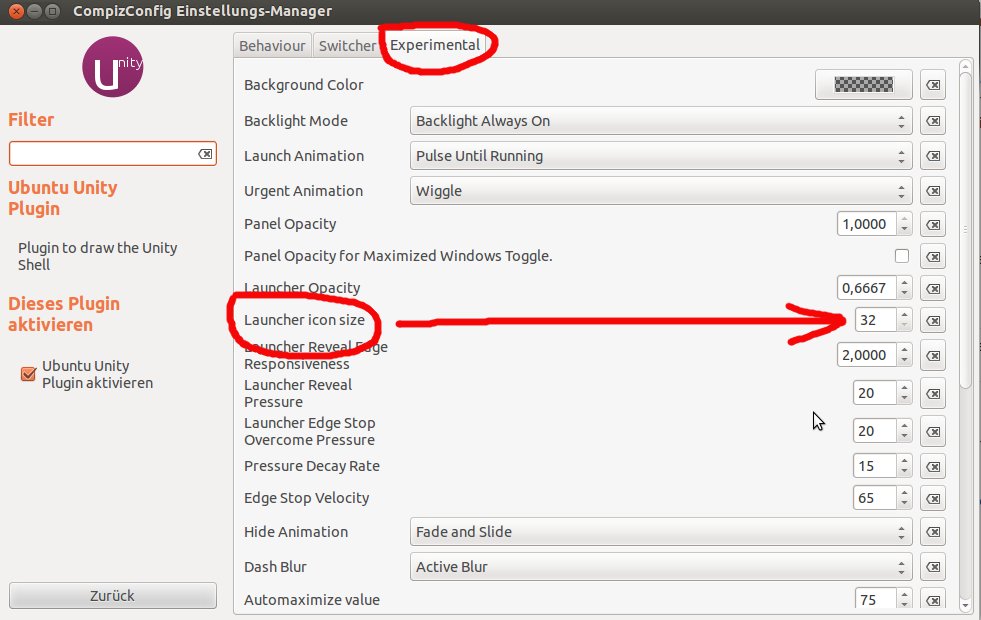Open the Backlight Mode dropdown

[x=661, y=121]
